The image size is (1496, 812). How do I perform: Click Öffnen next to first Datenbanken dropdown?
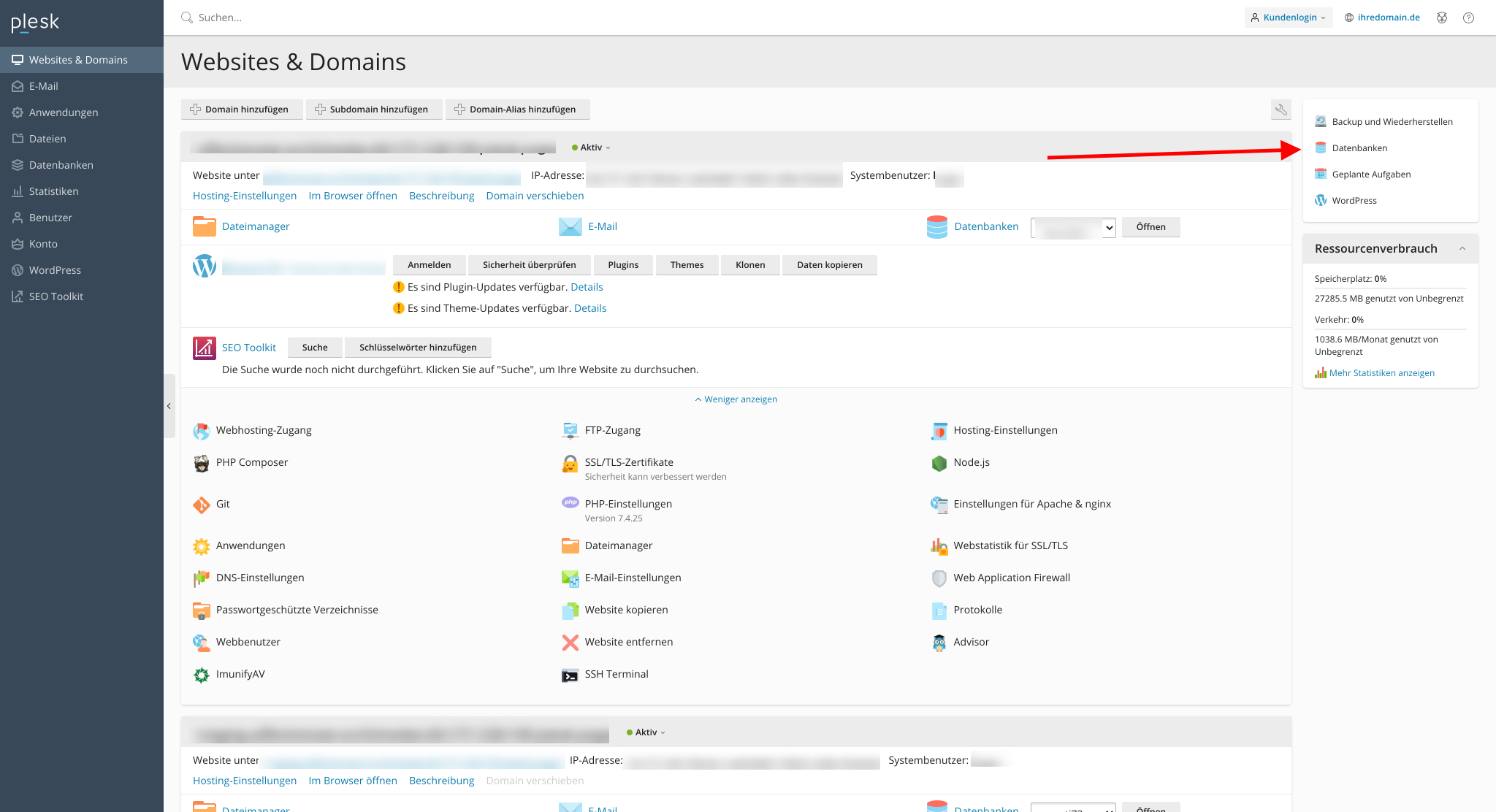1150,227
